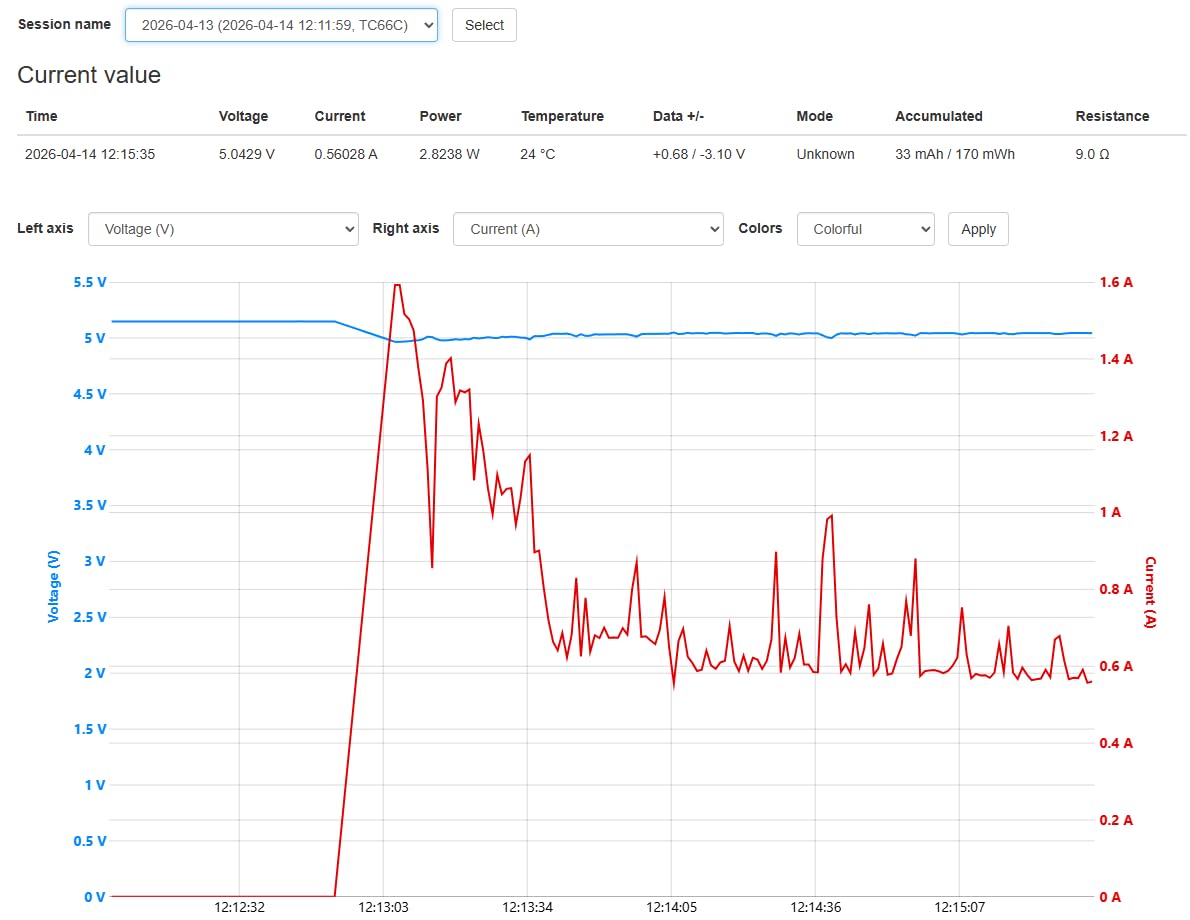Image resolution: width=1190 pixels, height=920 pixels.
Task: Click the Apply button
Action: (978, 229)
